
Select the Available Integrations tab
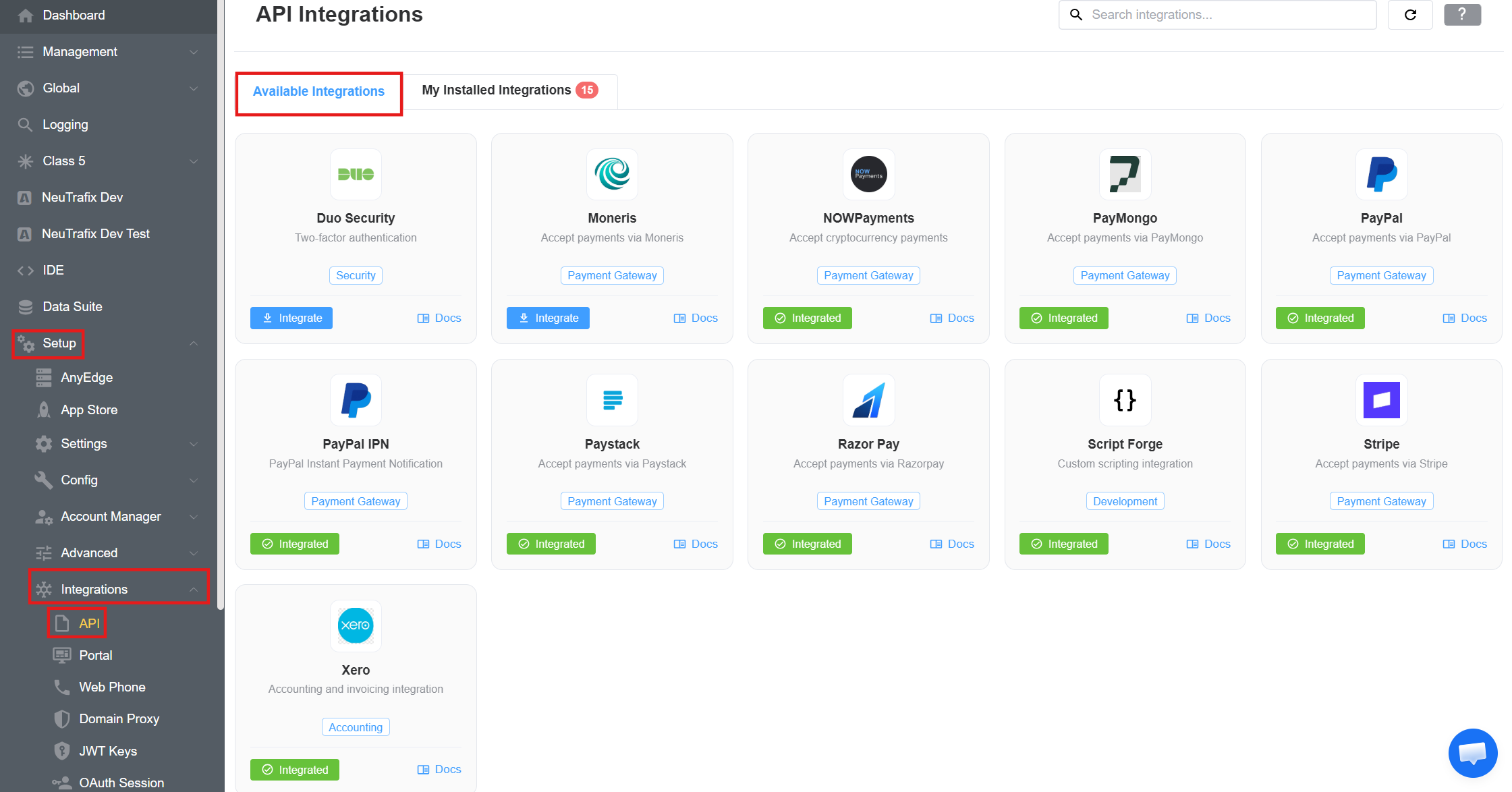[x=318, y=92]
